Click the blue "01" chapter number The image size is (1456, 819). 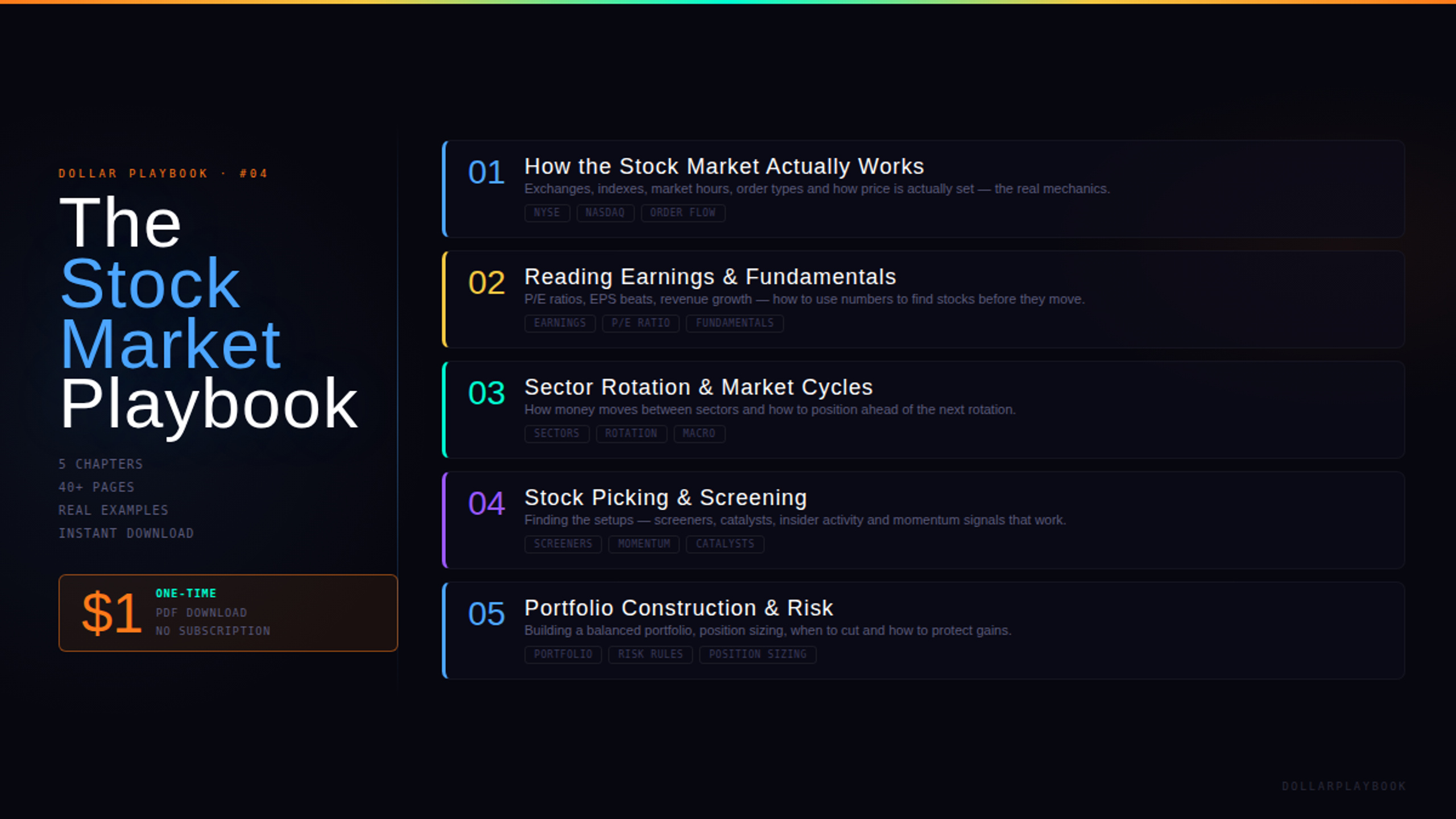tap(486, 172)
